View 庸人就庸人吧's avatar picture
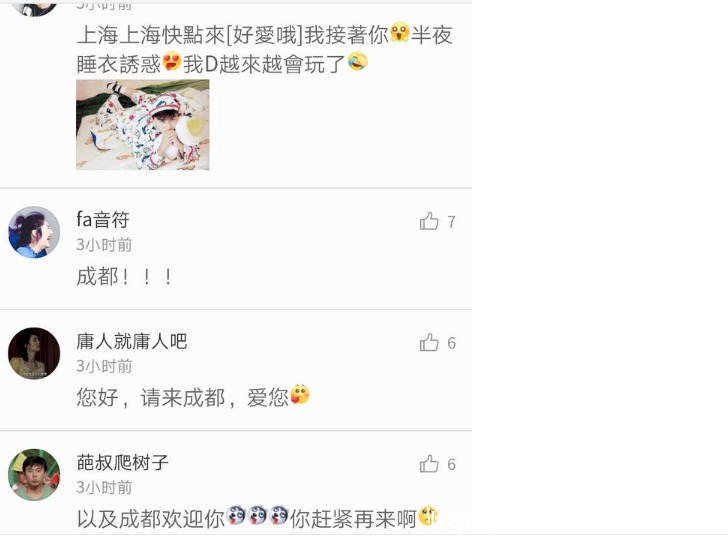 (x=34, y=353)
